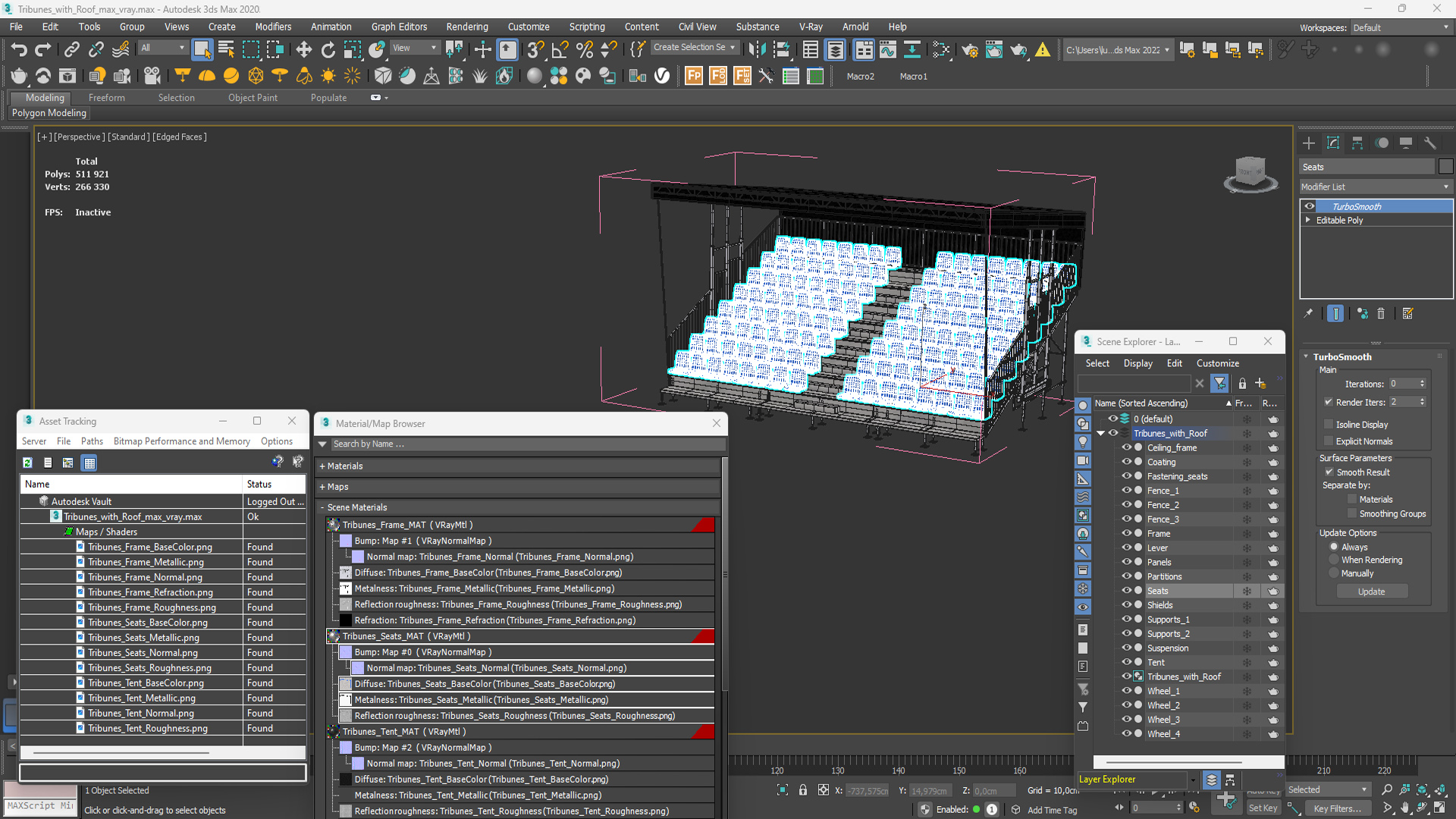
Task: Select the Select Object tool
Action: click(x=202, y=50)
